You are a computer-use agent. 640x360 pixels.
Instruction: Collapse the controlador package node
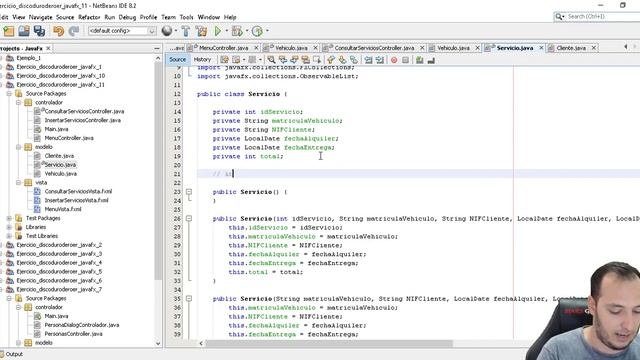18,102
